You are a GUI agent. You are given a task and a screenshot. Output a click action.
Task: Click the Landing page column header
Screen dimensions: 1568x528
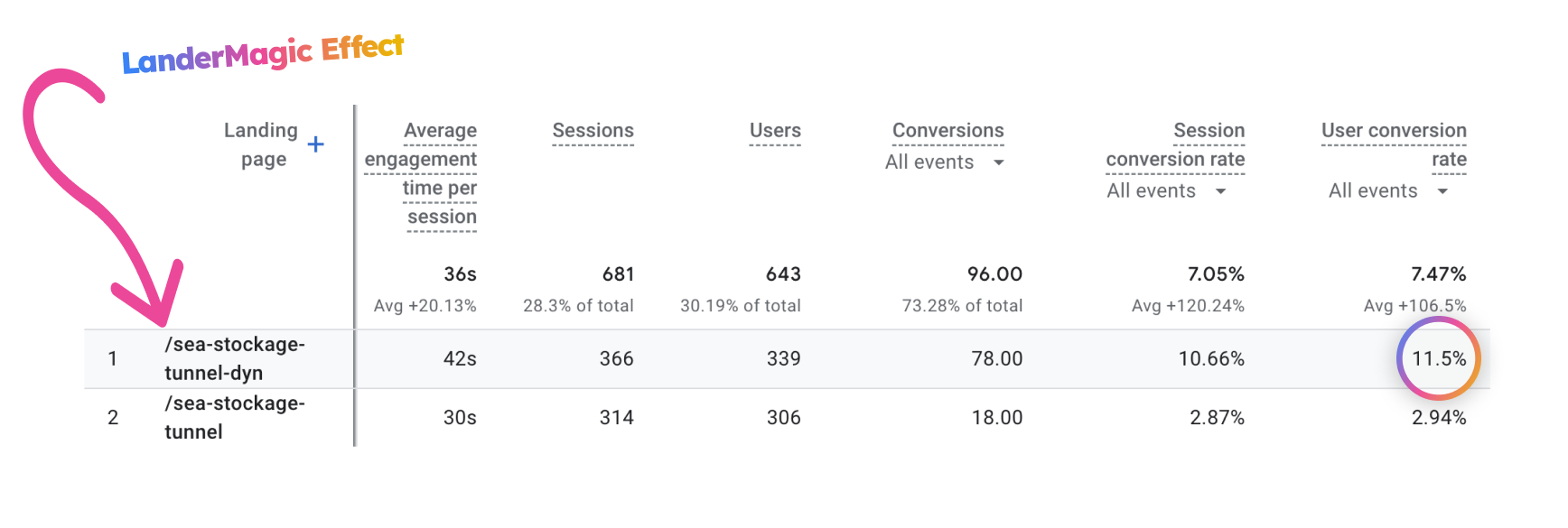261,144
